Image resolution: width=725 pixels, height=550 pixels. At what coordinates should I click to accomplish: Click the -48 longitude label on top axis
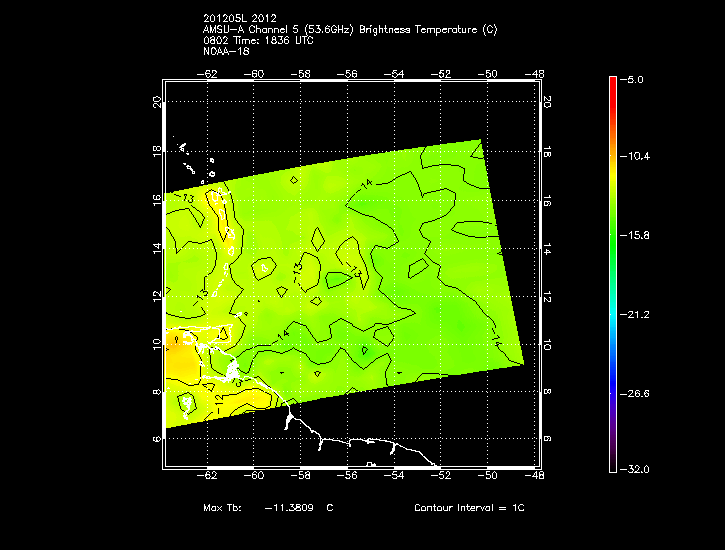(536, 74)
